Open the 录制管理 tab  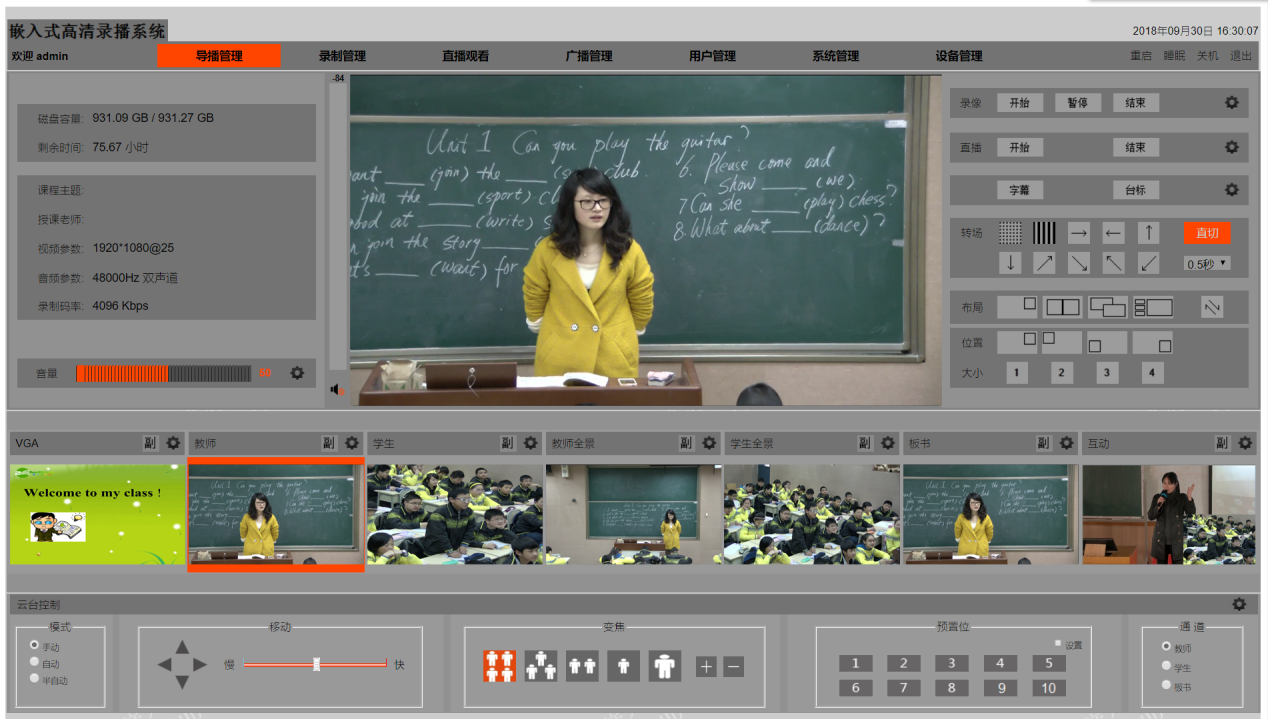pos(342,56)
